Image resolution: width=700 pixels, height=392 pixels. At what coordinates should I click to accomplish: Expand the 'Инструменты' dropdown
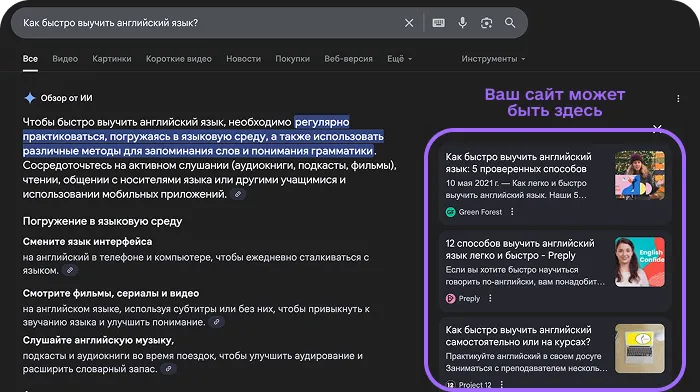pos(493,59)
